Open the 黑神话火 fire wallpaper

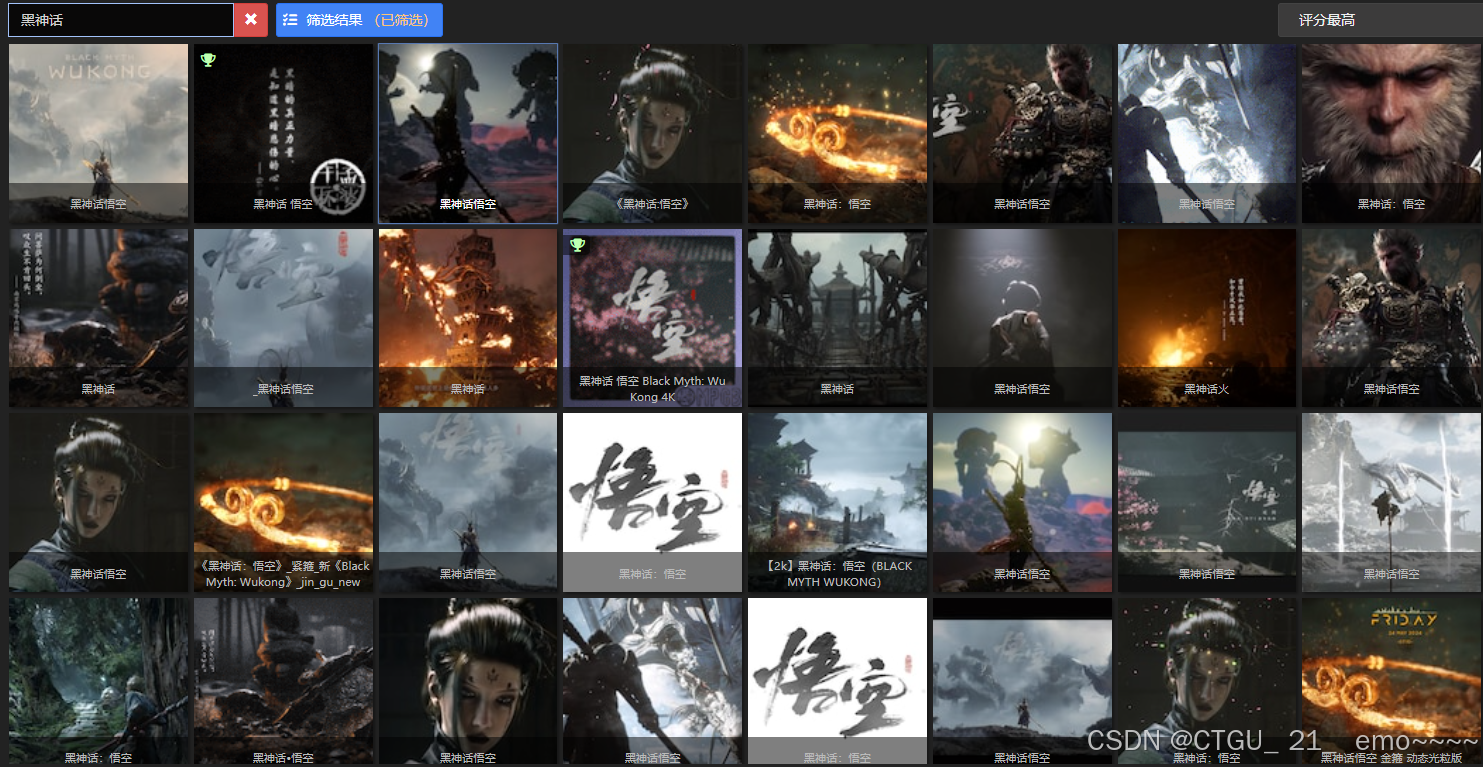click(x=1207, y=318)
